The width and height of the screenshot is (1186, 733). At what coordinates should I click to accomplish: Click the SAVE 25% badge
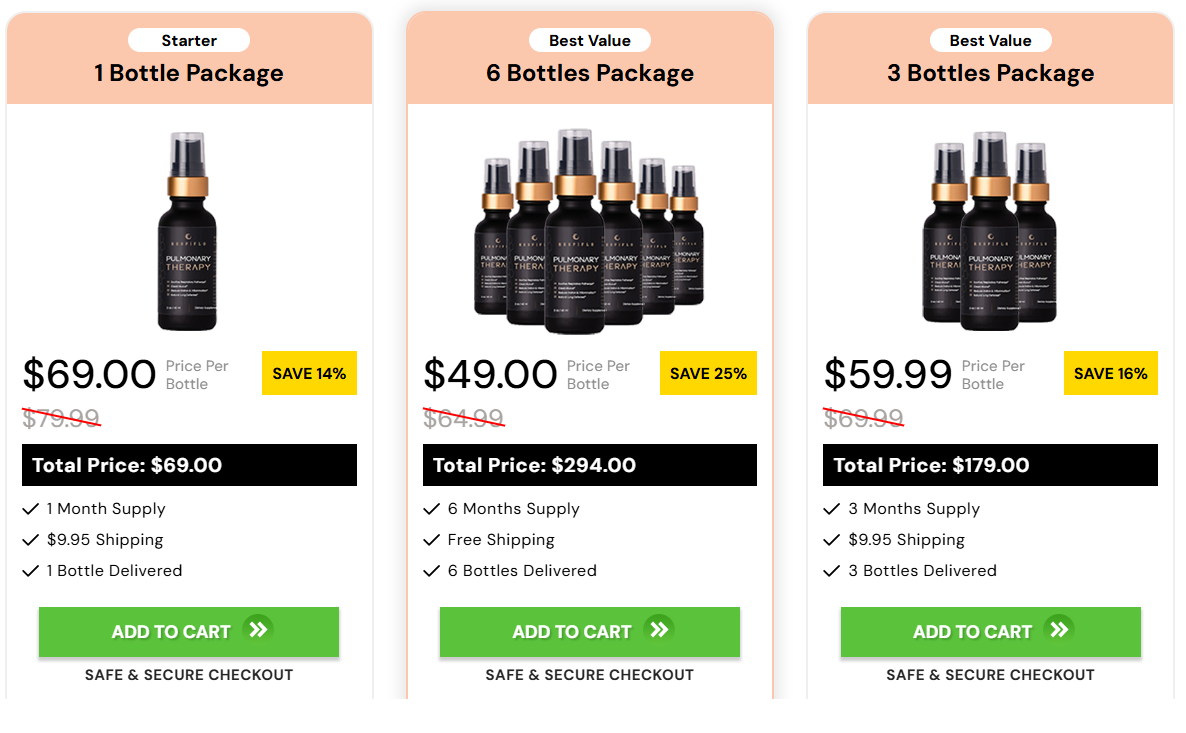pyautogui.click(x=708, y=373)
